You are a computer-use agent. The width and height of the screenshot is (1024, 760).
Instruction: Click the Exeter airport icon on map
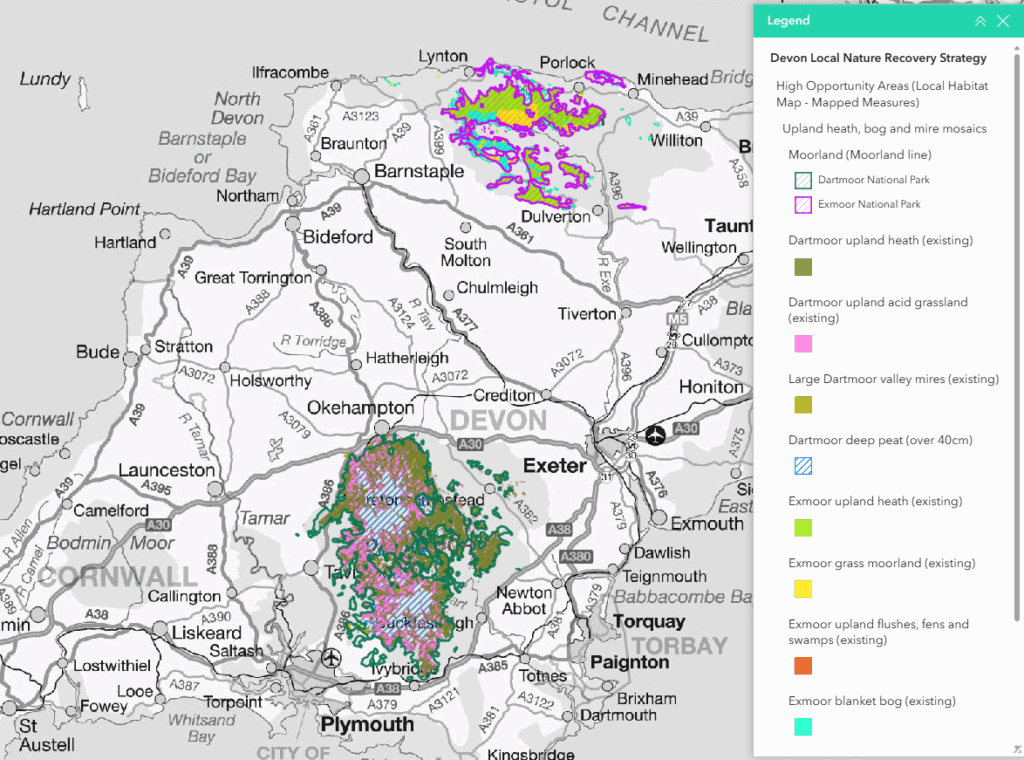click(x=655, y=434)
